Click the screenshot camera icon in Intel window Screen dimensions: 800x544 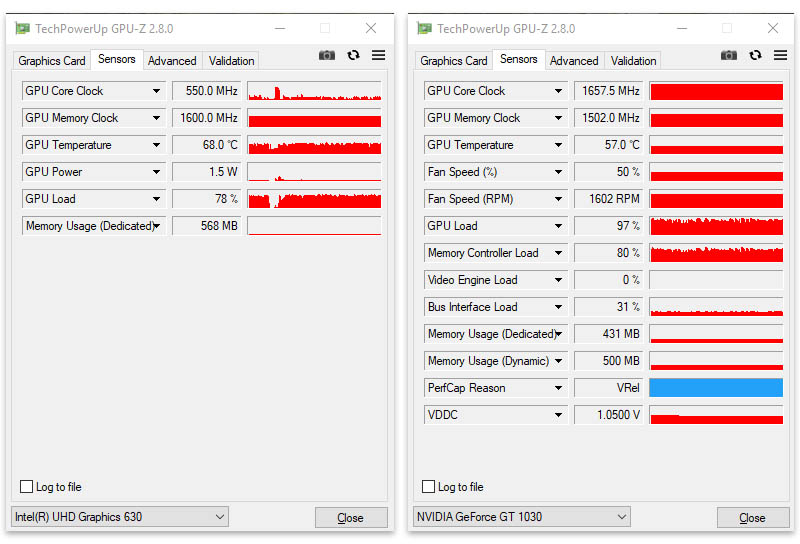click(x=327, y=55)
